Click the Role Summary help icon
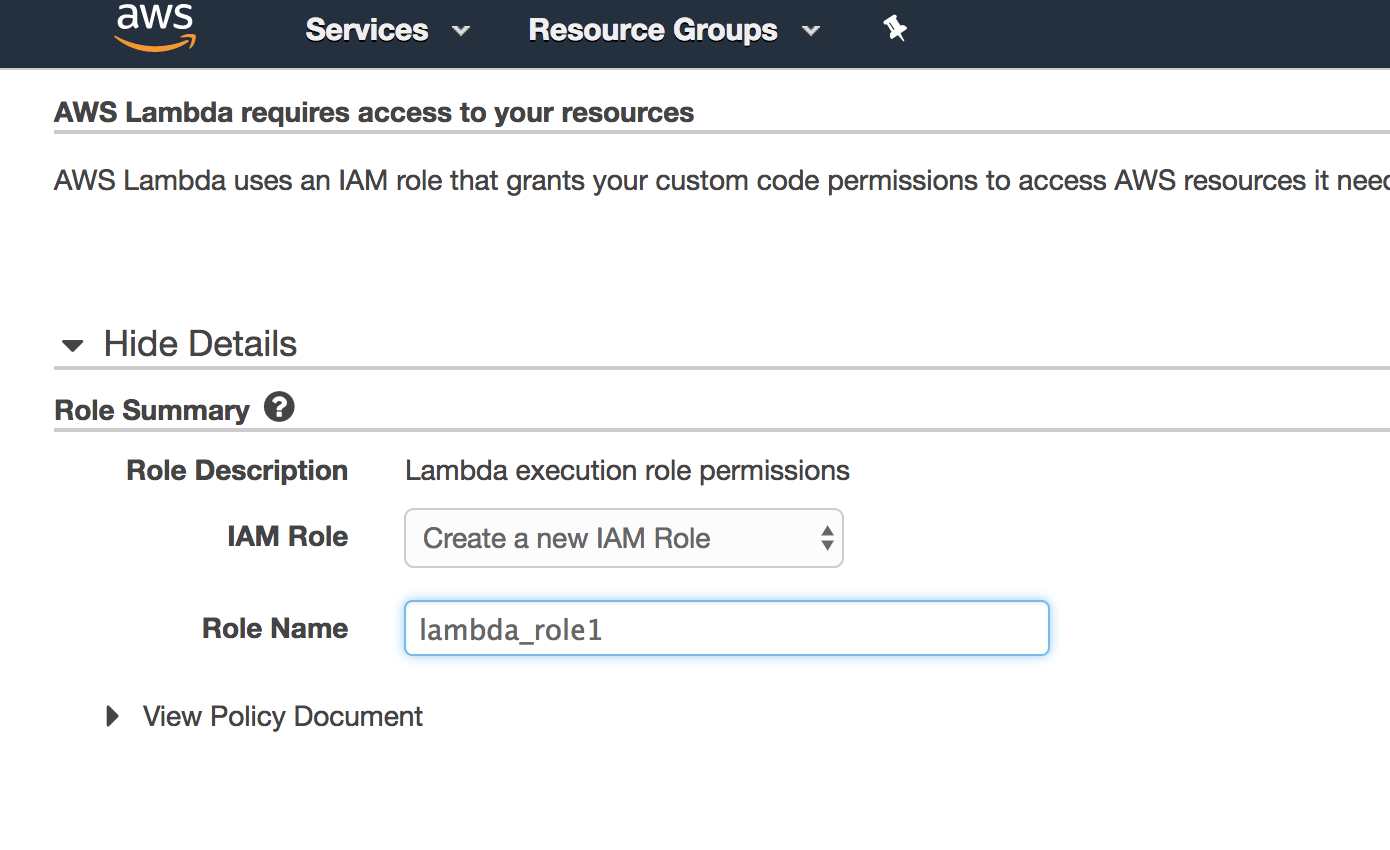This screenshot has height=850, width=1390. [279, 407]
